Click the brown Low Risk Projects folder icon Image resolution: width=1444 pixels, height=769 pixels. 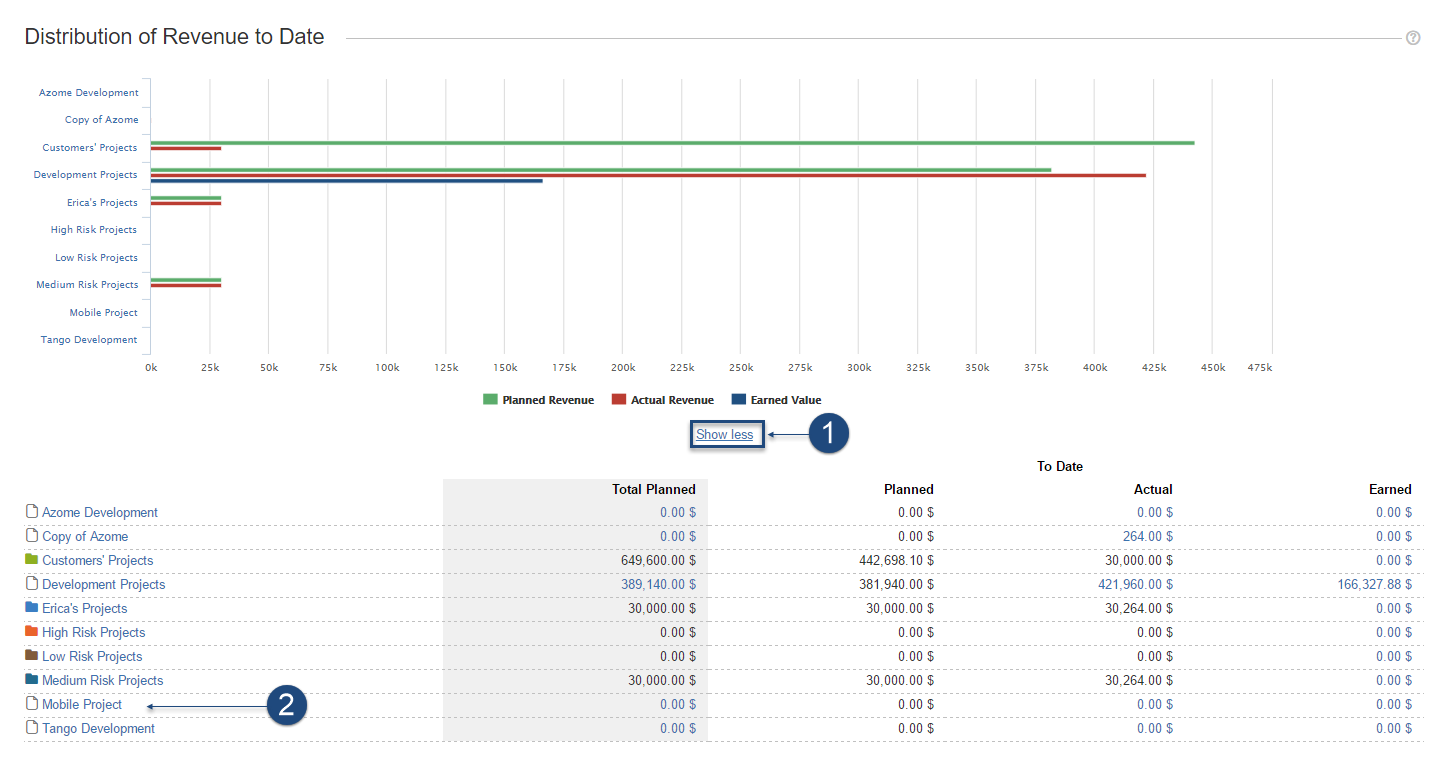tap(31, 656)
